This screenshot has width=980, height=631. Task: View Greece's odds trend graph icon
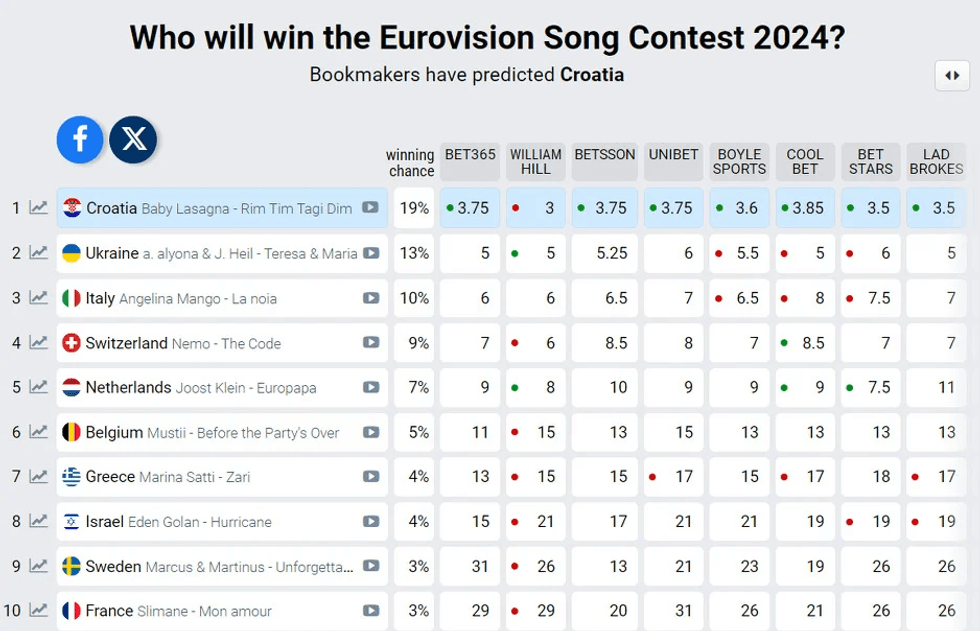(38, 477)
